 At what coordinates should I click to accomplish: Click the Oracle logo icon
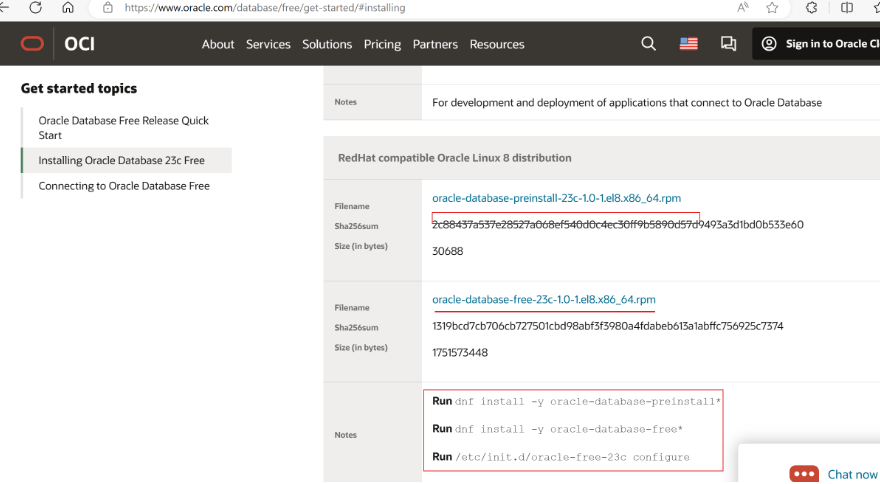32,44
